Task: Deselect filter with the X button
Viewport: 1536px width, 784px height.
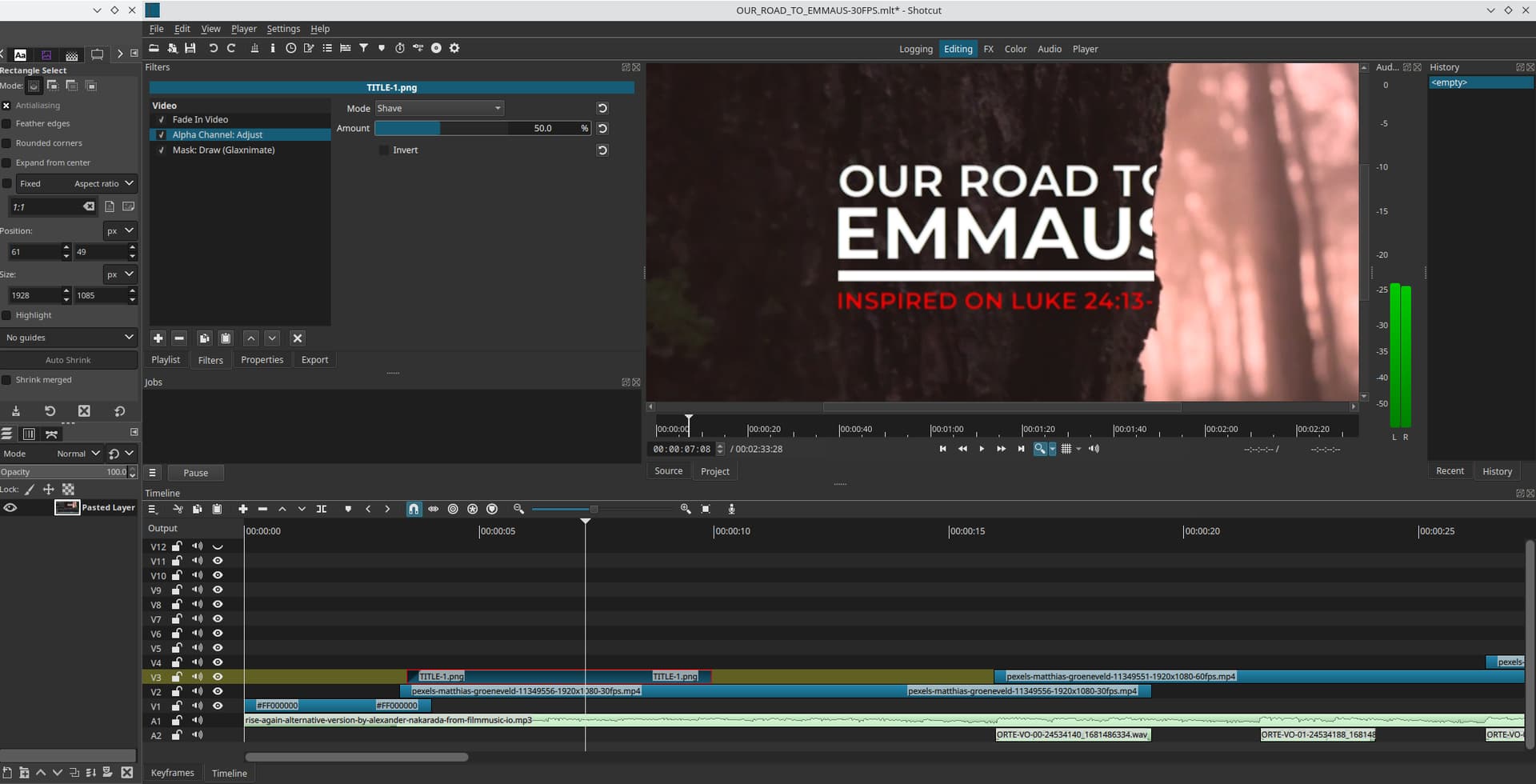Action: click(298, 338)
